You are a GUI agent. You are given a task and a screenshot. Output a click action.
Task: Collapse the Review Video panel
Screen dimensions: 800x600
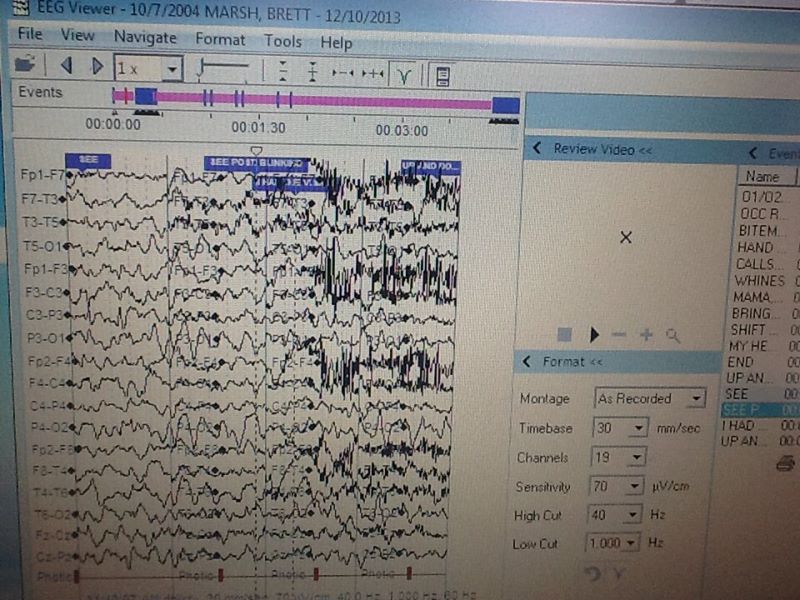pos(535,149)
